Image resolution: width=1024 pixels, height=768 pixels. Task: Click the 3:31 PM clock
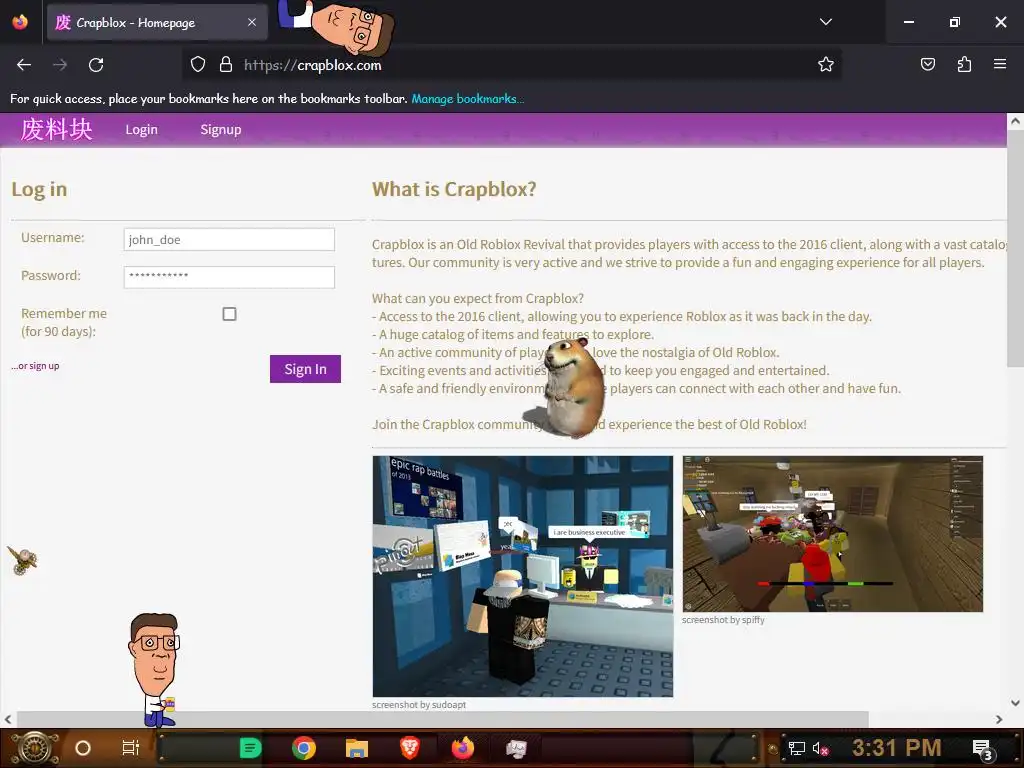(897, 747)
